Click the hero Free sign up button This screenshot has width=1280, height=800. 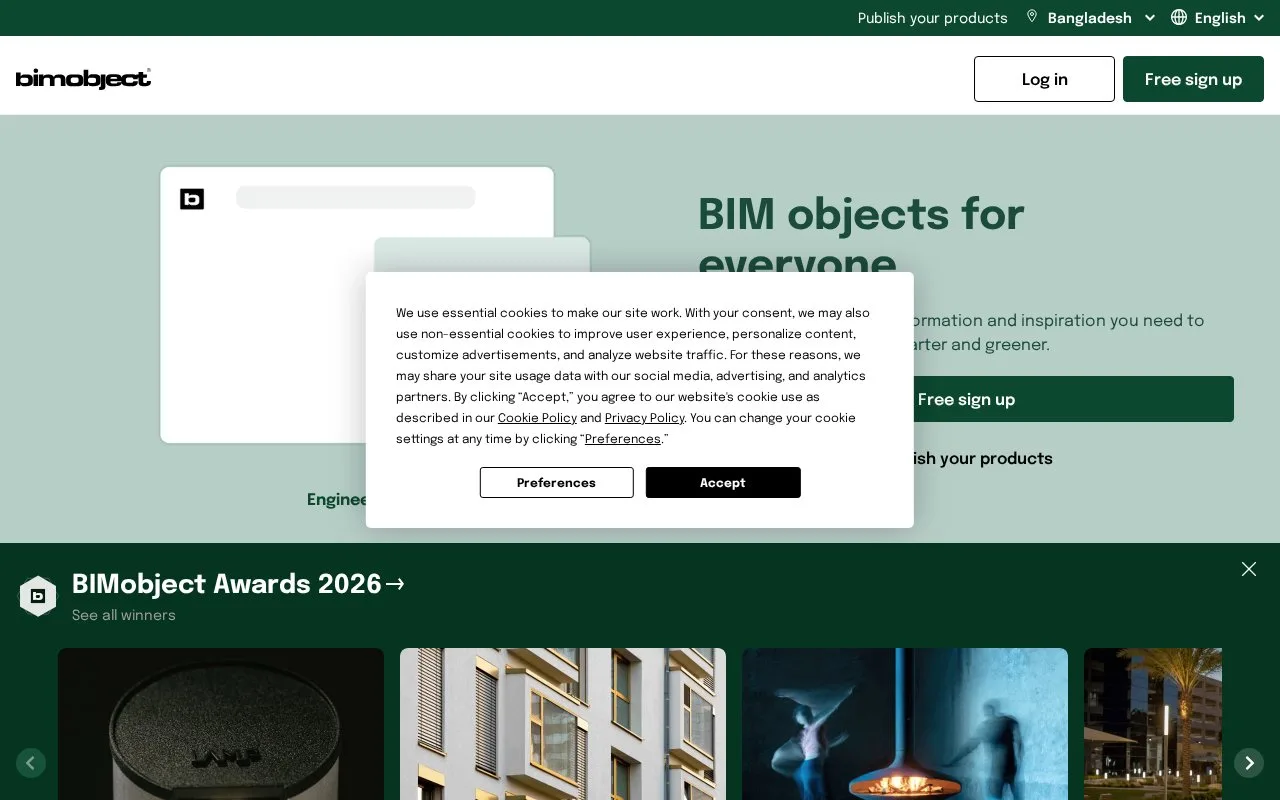coord(966,399)
